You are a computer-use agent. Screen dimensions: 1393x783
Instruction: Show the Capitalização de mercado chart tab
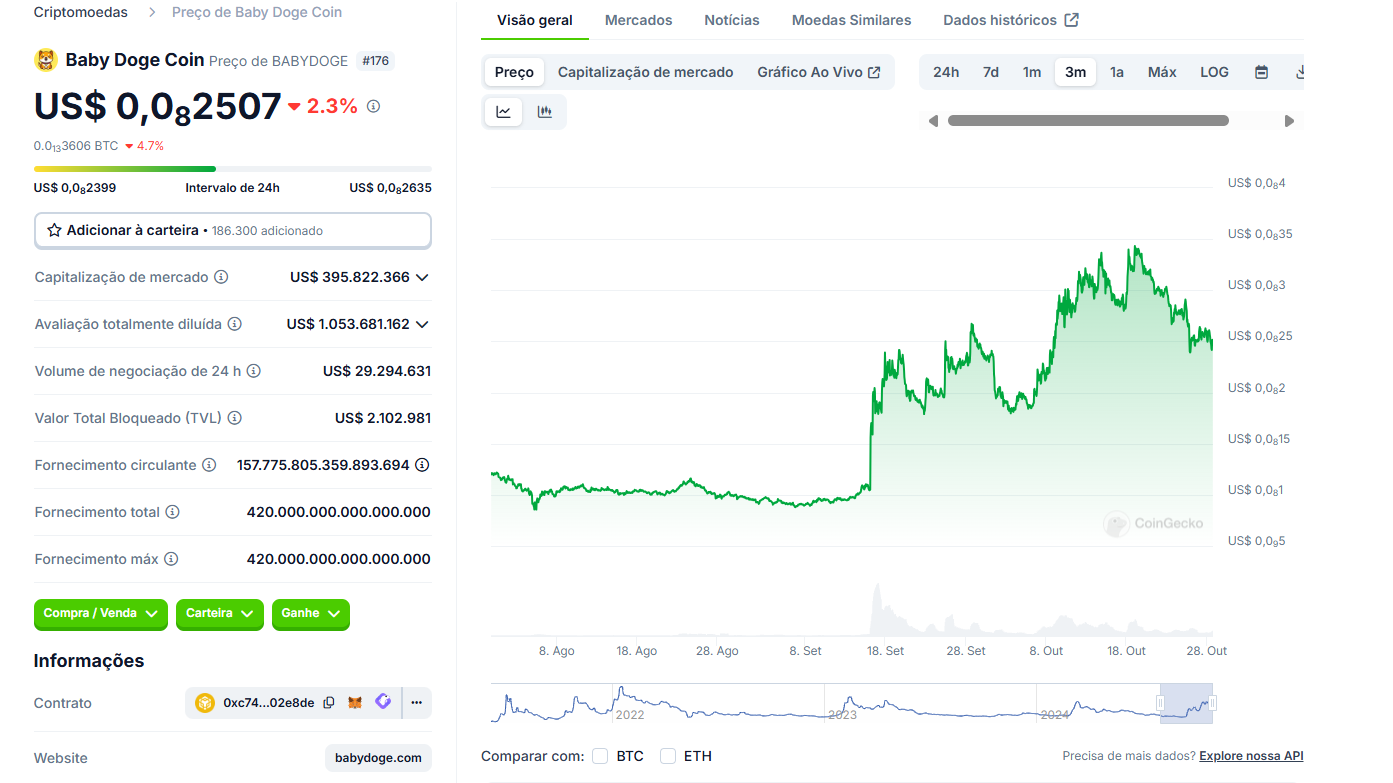pos(646,72)
